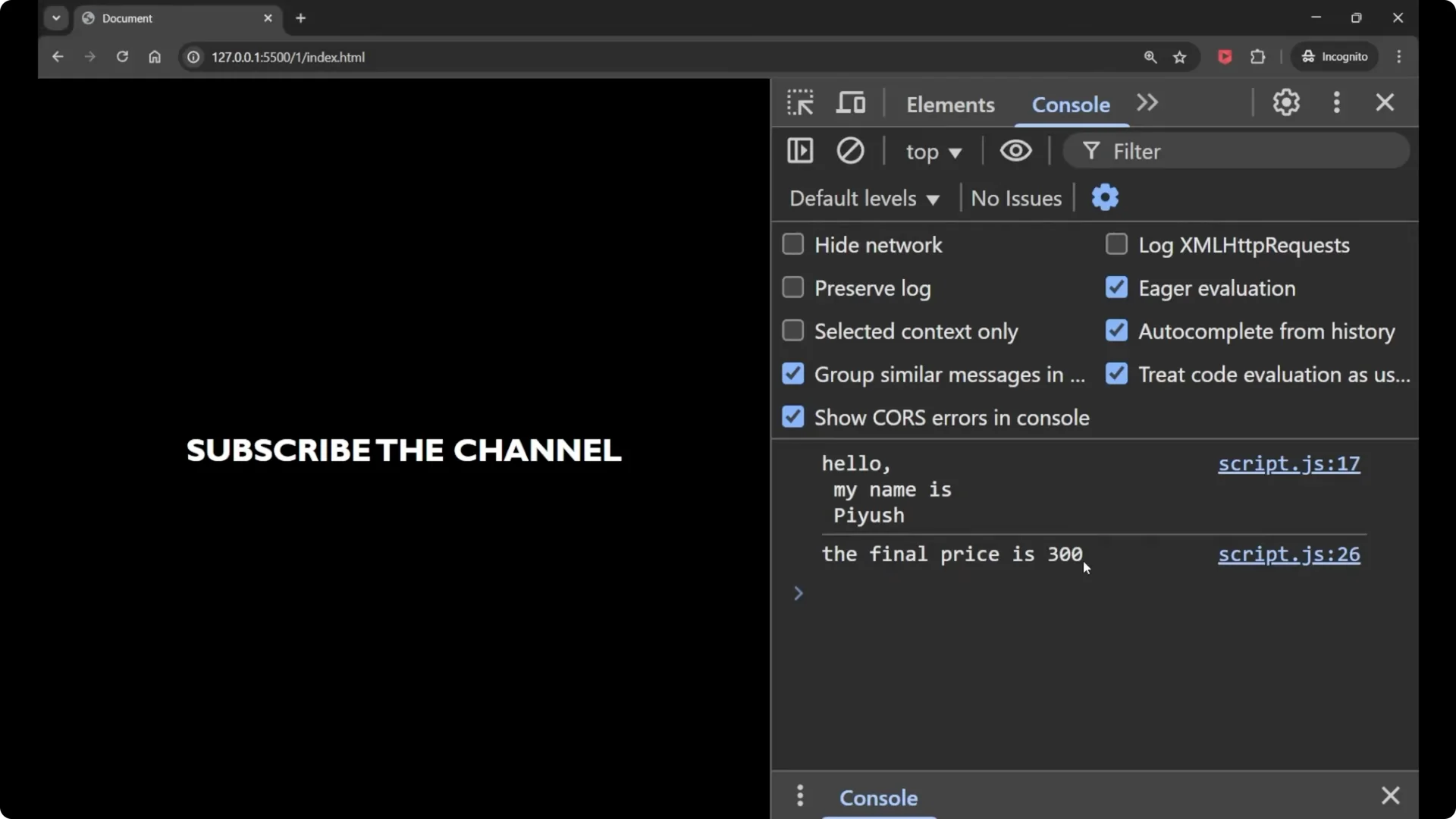This screenshot has height=819, width=1456.
Task: Show more DevTools tabs chevron
Action: pyautogui.click(x=1147, y=102)
